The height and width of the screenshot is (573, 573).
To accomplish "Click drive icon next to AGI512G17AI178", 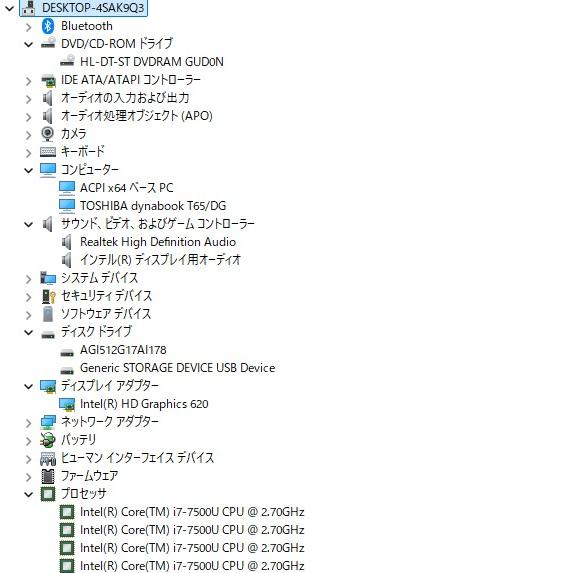I will click(x=67, y=352).
